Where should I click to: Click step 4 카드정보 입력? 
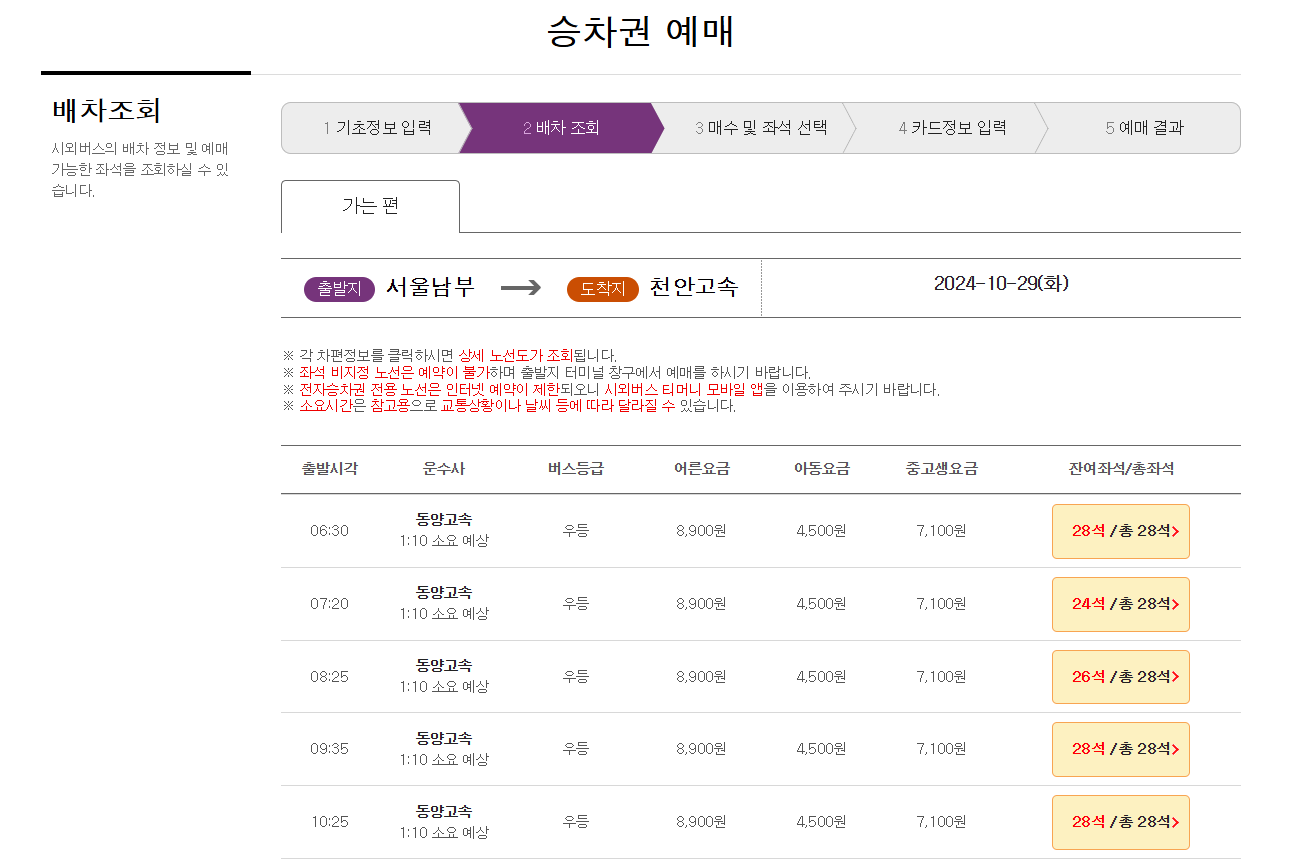(x=952, y=128)
